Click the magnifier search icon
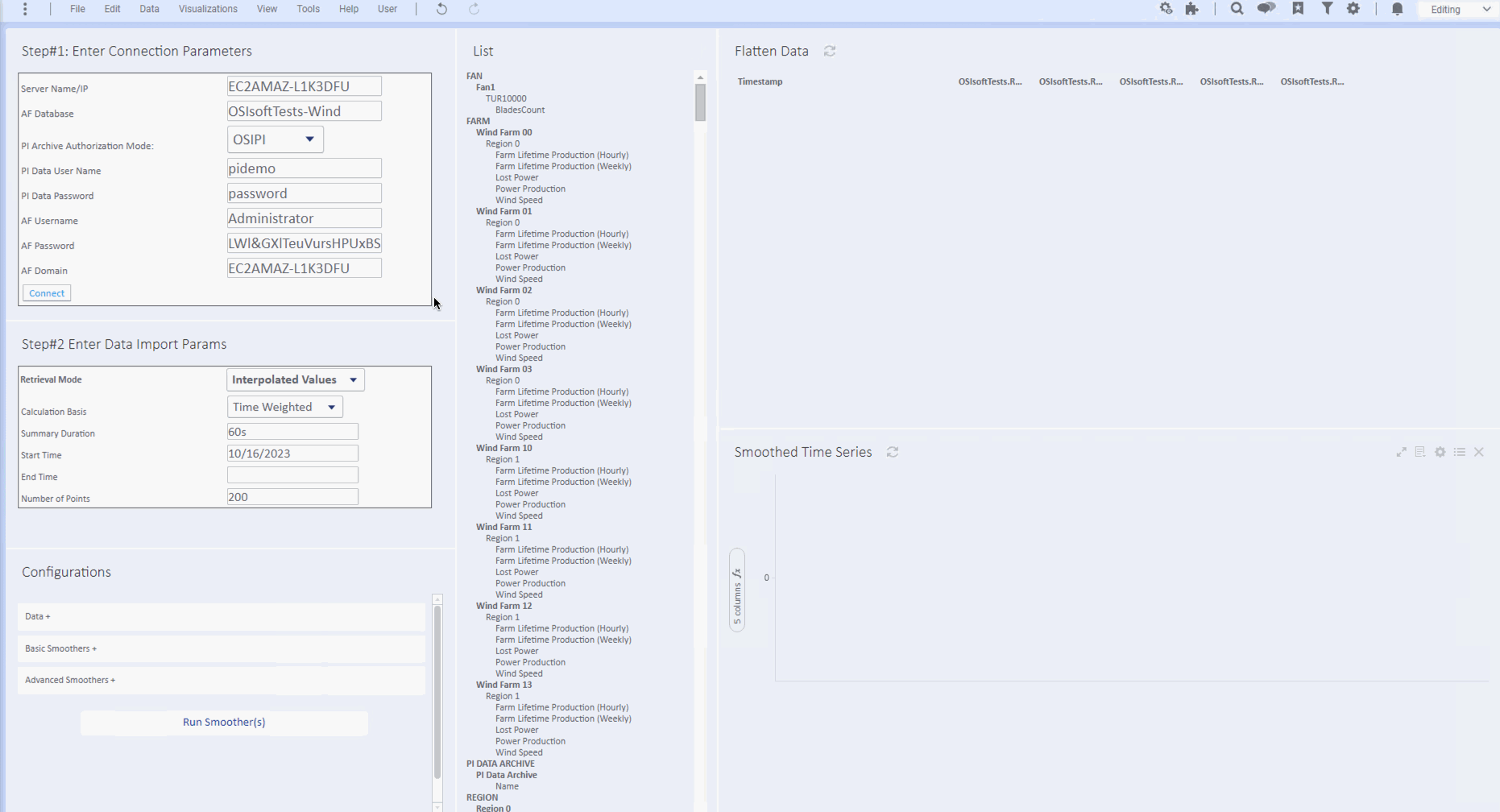The width and height of the screenshot is (1500, 812). [1237, 9]
